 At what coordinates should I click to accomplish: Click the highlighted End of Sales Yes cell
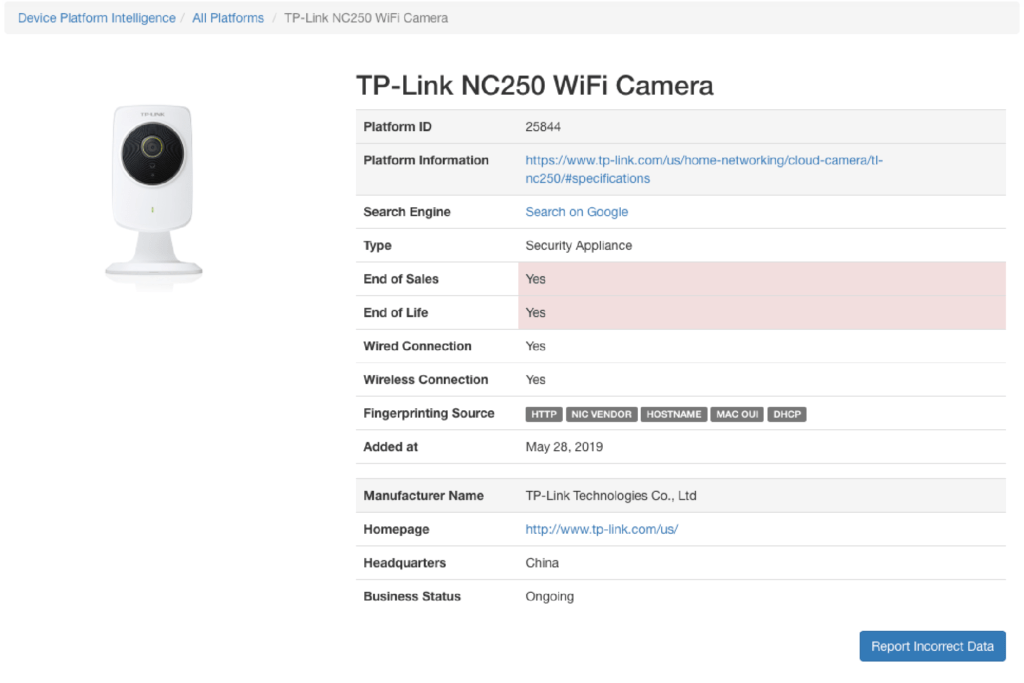(x=761, y=279)
